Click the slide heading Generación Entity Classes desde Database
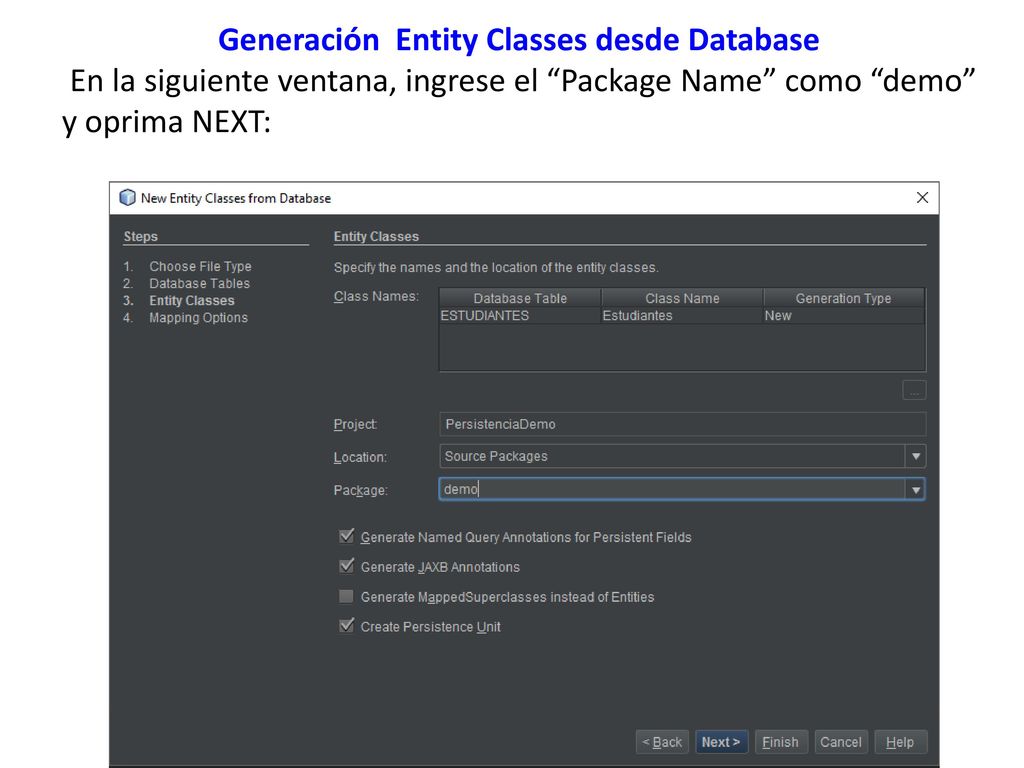This screenshot has width=1024, height=768. (519, 39)
